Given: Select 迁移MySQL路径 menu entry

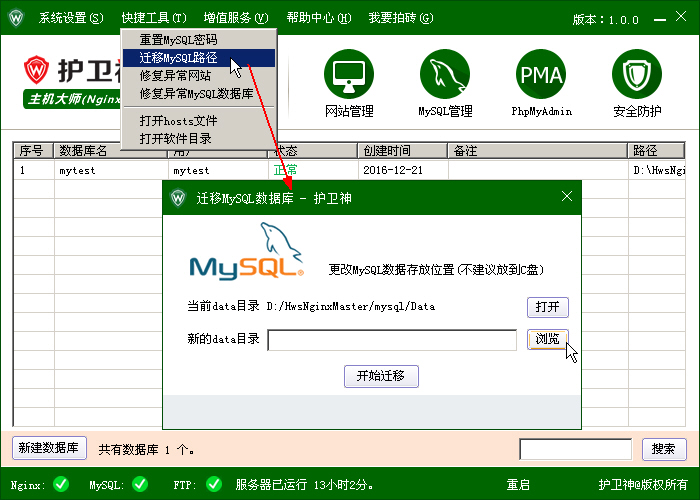Looking at the screenshot, I should (x=199, y=58).
